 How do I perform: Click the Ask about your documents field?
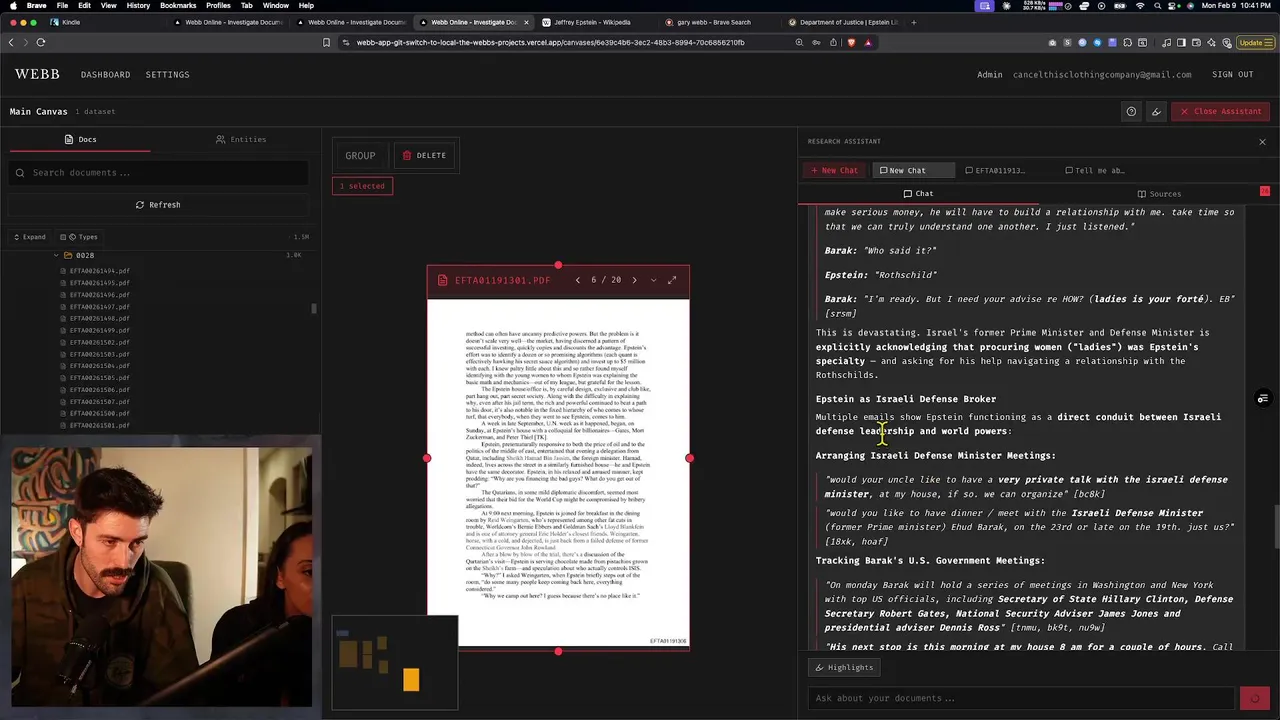(x=1021, y=698)
